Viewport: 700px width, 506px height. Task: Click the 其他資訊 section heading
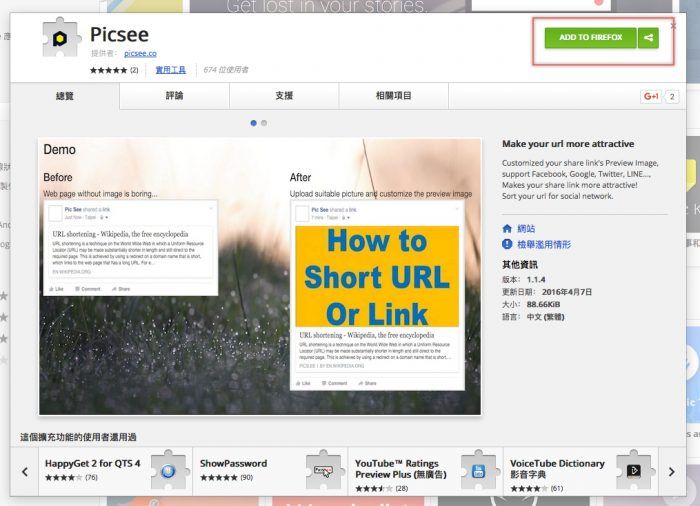pos(520,265)
